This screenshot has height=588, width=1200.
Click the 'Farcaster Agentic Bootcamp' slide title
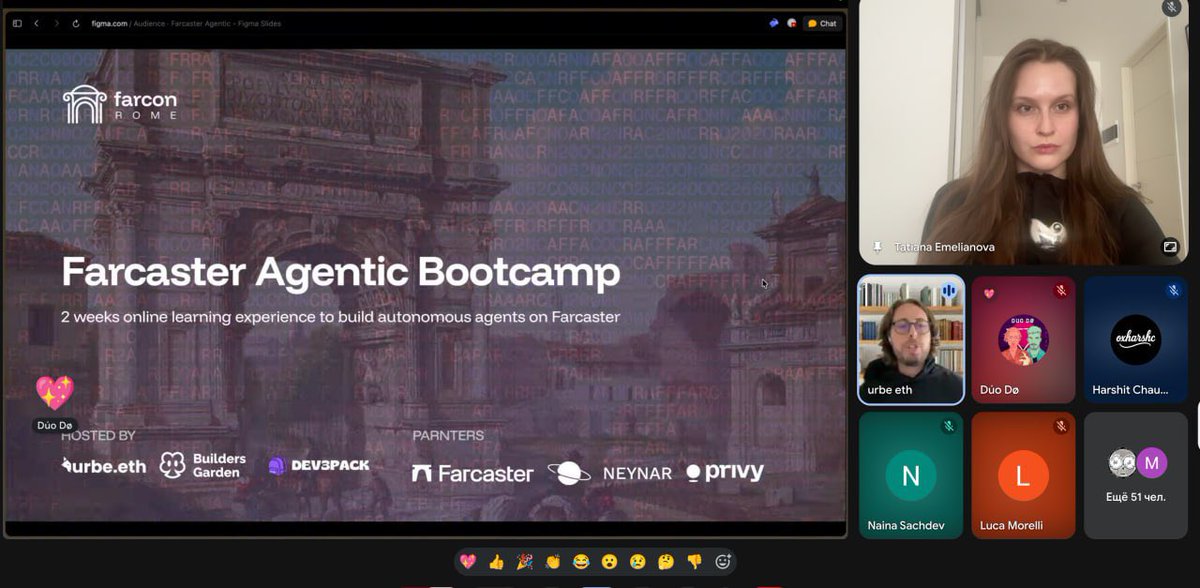pyautogui.click(x=341, y=272)
